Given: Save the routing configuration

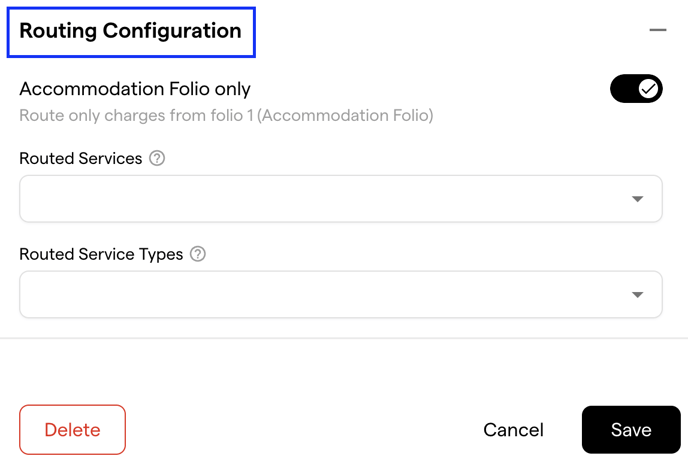Looking at the screenshot, I should [x=631, y=430].
